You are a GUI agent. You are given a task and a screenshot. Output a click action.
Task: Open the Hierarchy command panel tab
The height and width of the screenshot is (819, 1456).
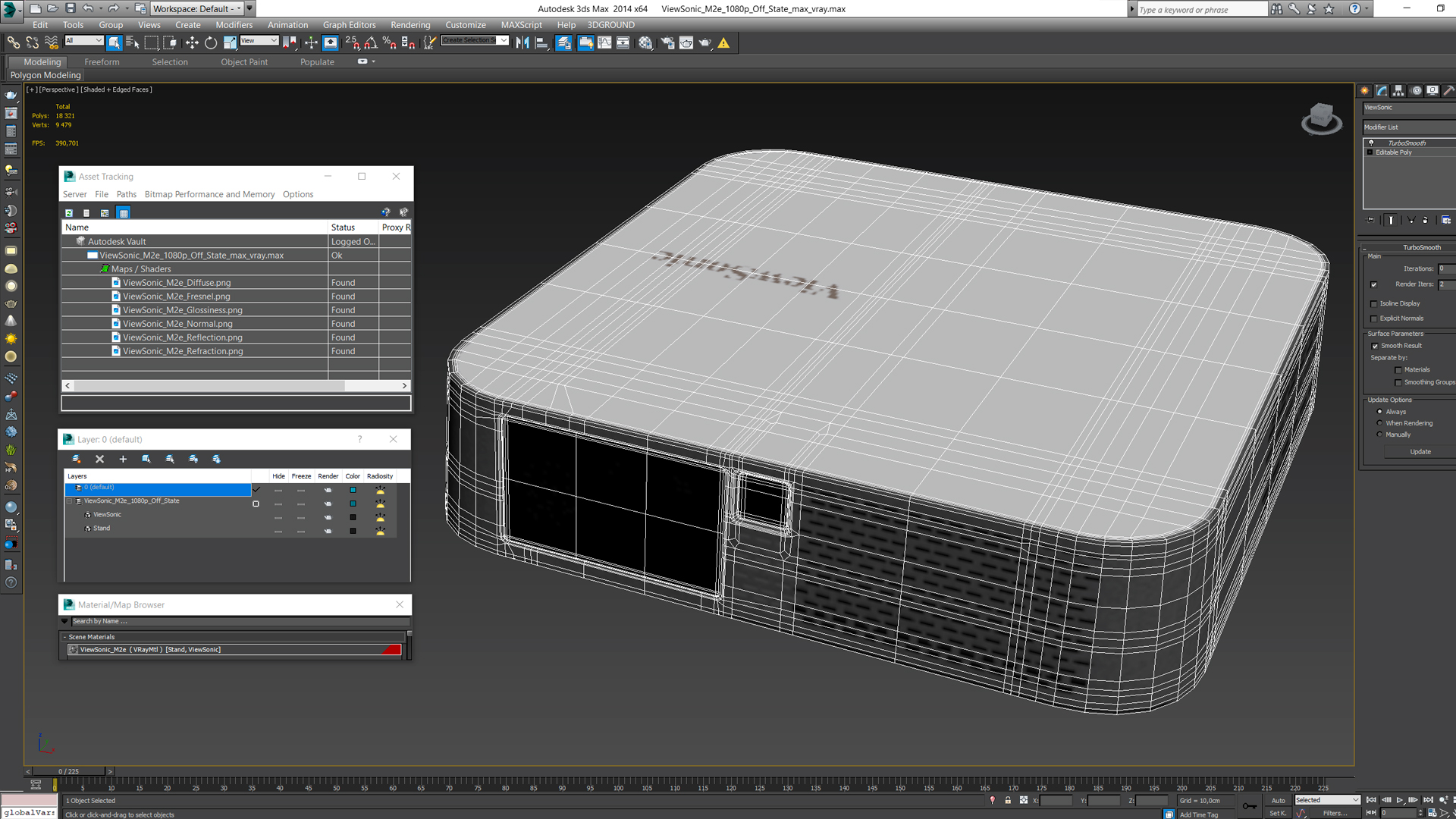point(1398,91)
